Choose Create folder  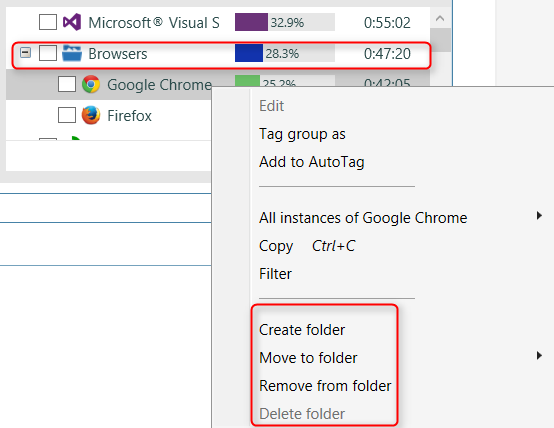click(302, 330)
